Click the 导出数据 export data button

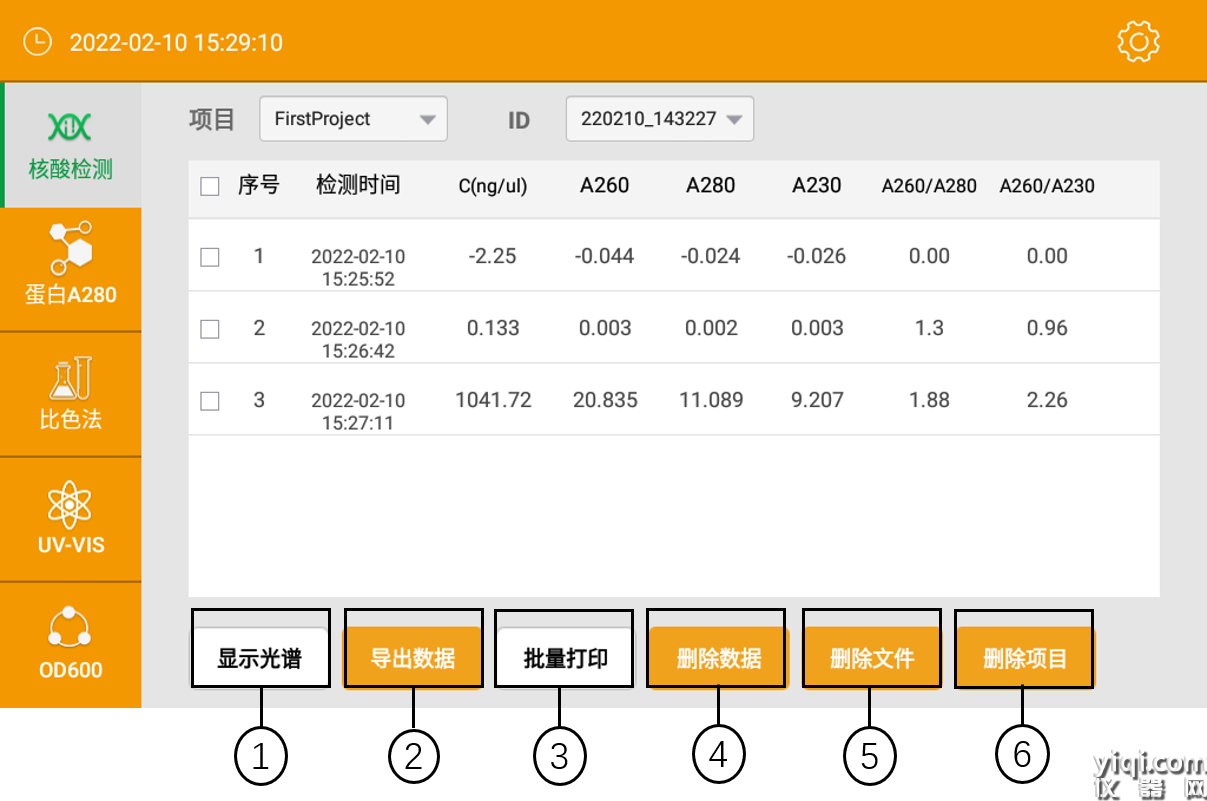pyautogui.click(x=413, y=658)
